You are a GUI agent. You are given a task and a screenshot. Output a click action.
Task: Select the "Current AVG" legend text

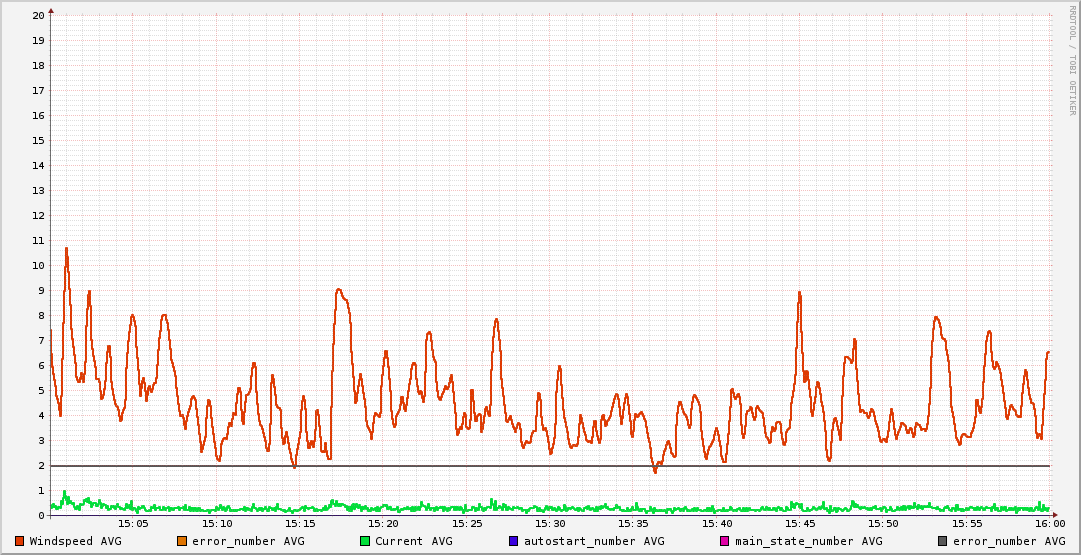[413, 541]
